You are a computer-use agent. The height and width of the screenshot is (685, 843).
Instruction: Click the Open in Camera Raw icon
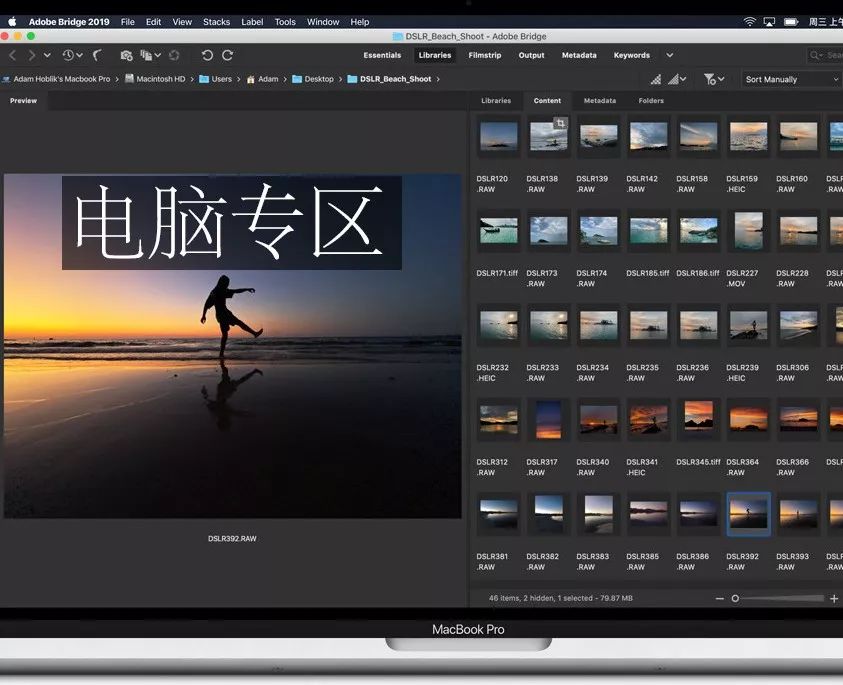pos(174,55)
